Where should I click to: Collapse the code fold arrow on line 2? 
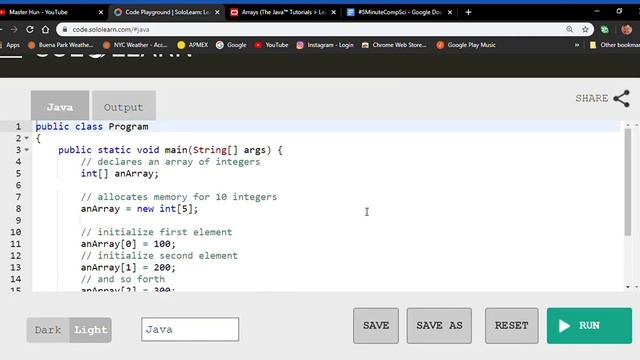pyautogui.click(x=27, y=138)
